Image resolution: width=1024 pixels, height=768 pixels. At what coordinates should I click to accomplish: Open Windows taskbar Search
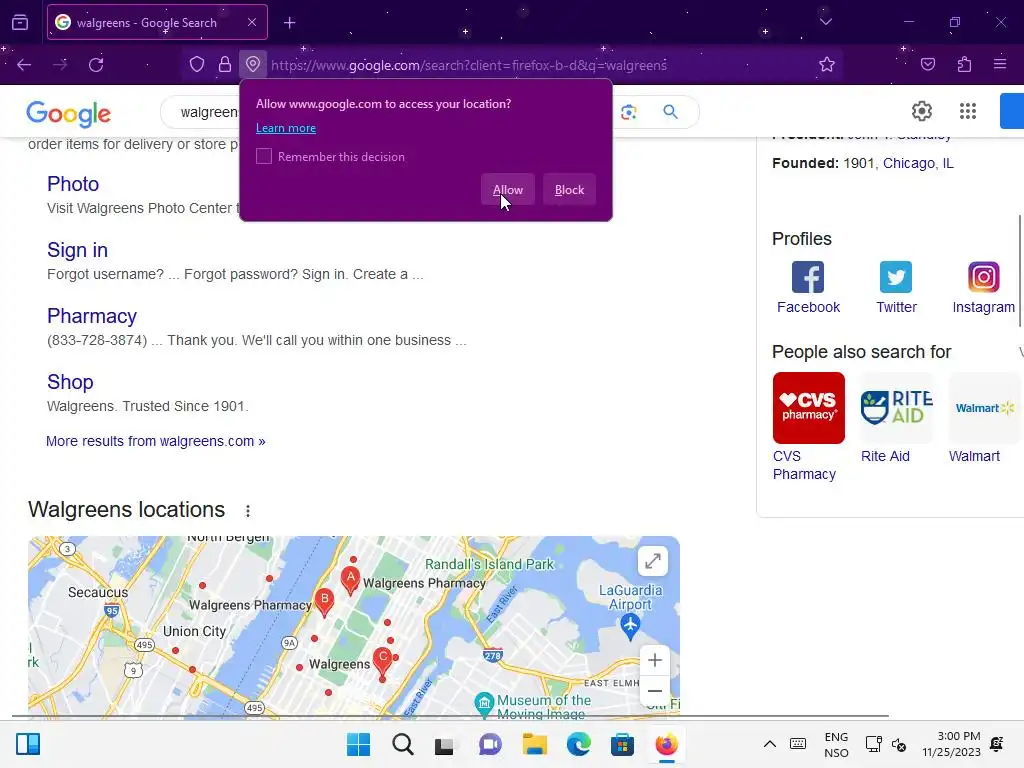[402, 744]
